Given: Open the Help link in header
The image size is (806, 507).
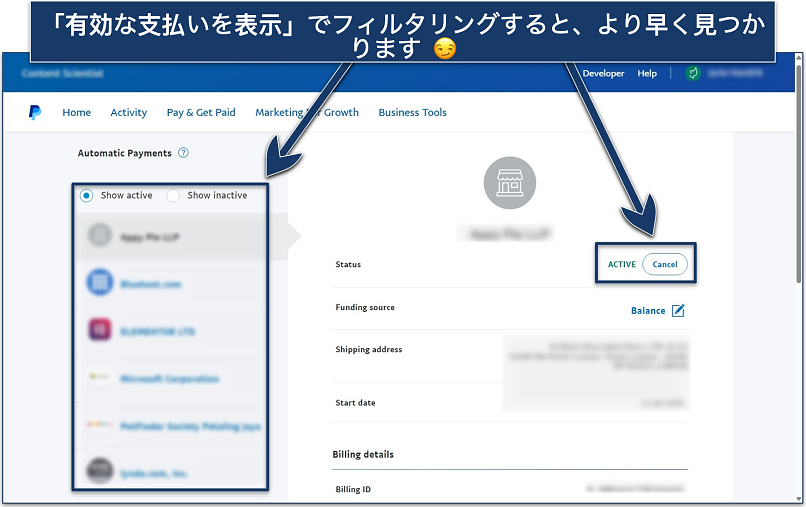Looking at the screenshot, I should [647, 74].
